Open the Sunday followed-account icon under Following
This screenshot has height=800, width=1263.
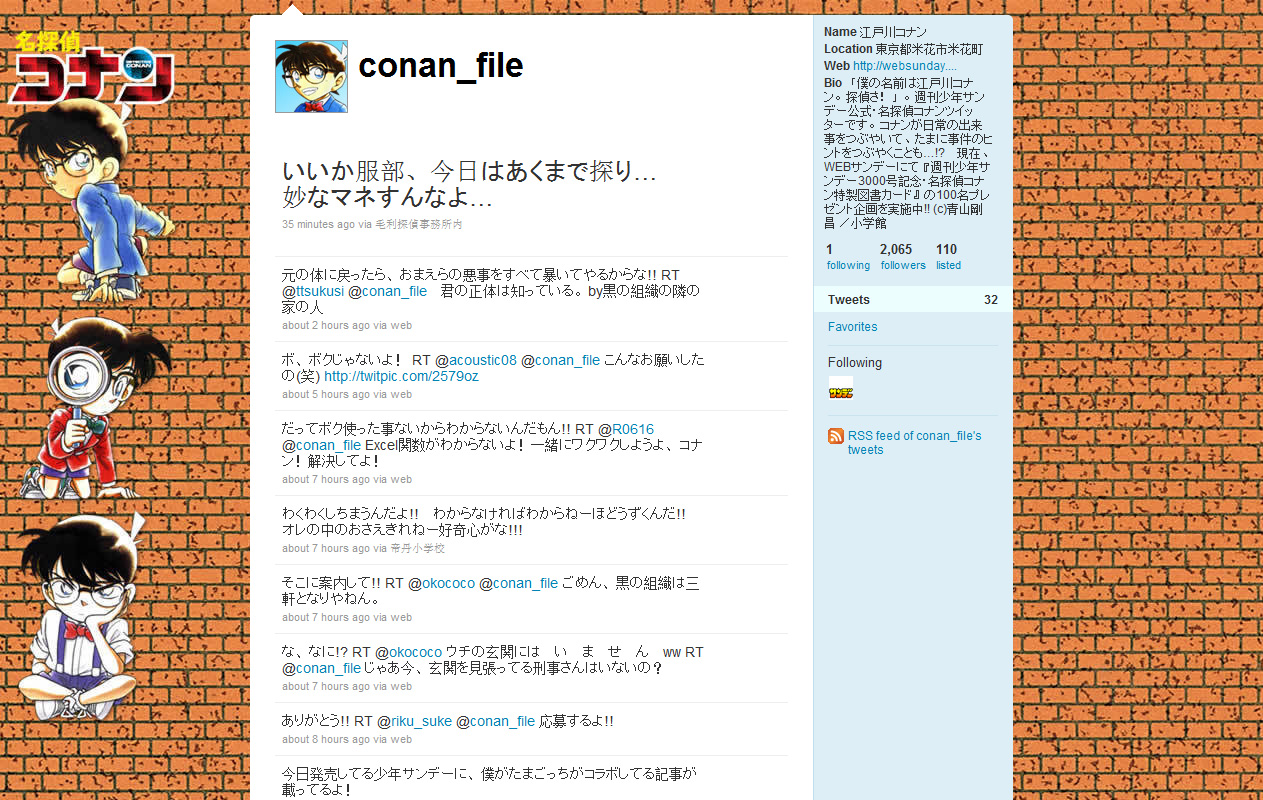point(840,392)
